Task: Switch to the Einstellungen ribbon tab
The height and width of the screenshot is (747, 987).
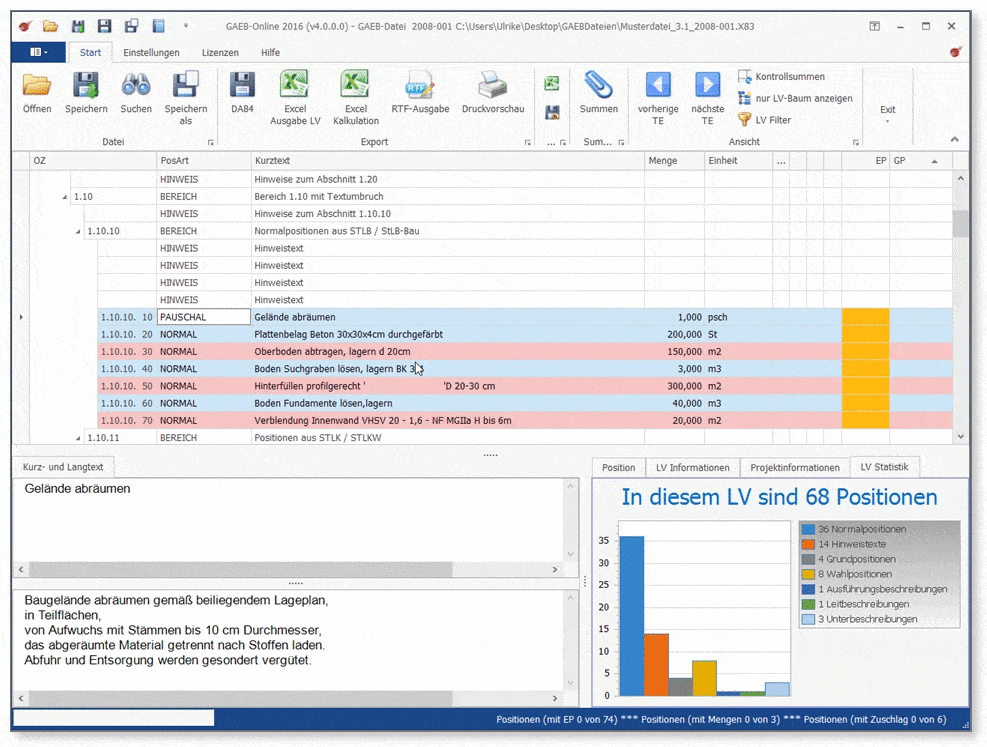Action: (x=151, y=52)
